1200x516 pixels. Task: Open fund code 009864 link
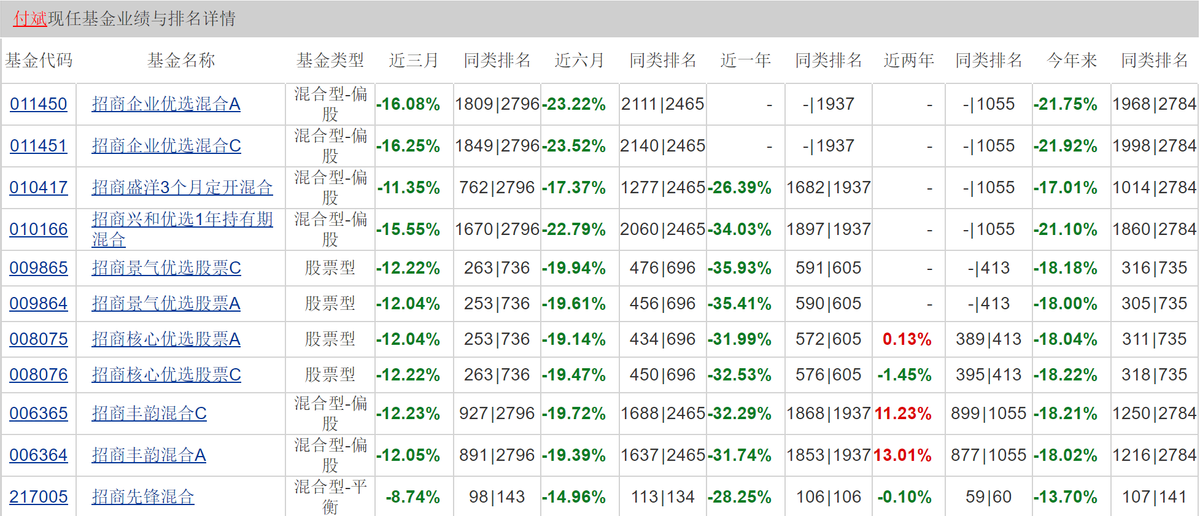pos(38,304)
